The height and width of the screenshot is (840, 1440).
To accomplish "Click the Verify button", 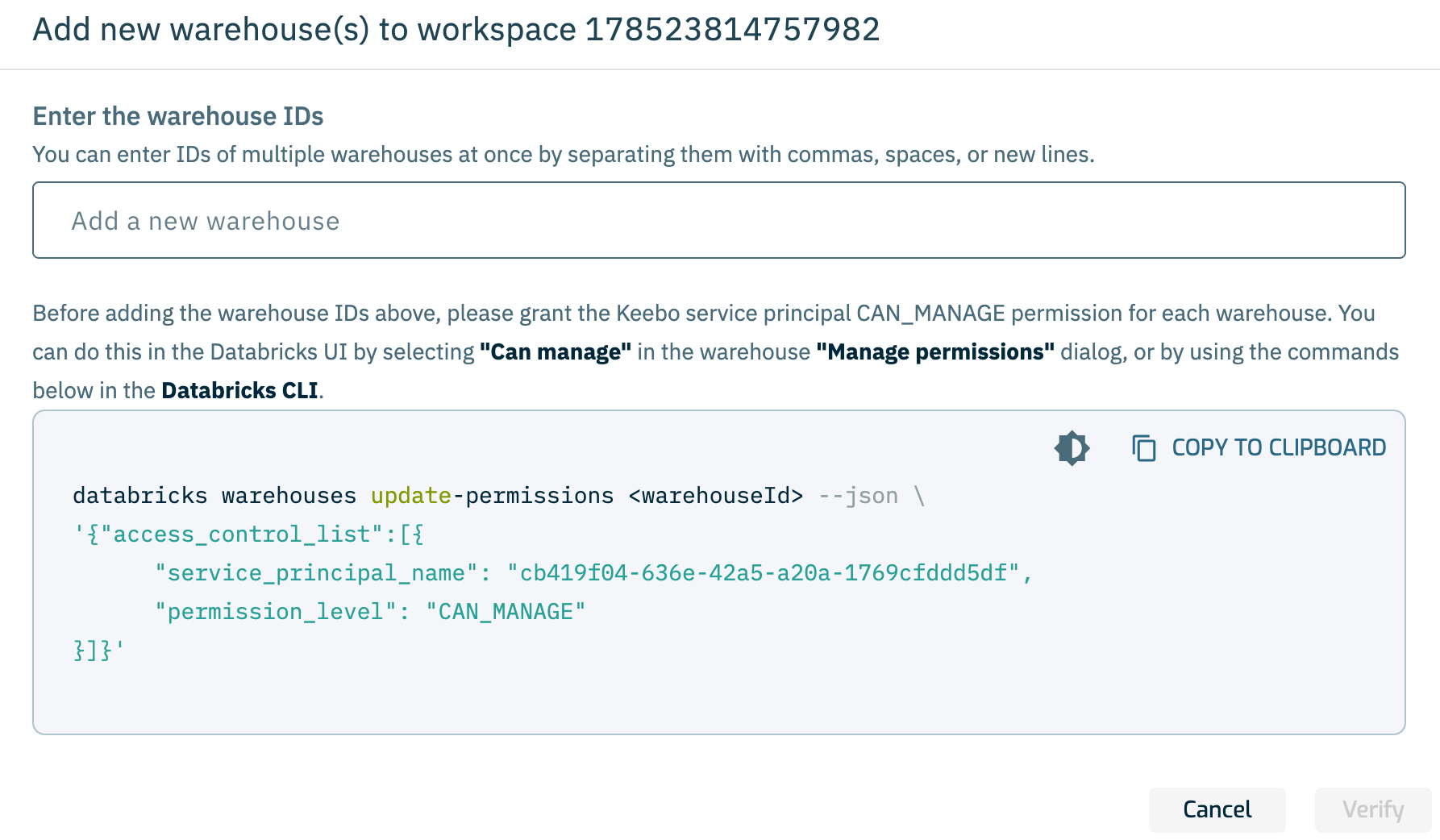I will coord(1373,809).
